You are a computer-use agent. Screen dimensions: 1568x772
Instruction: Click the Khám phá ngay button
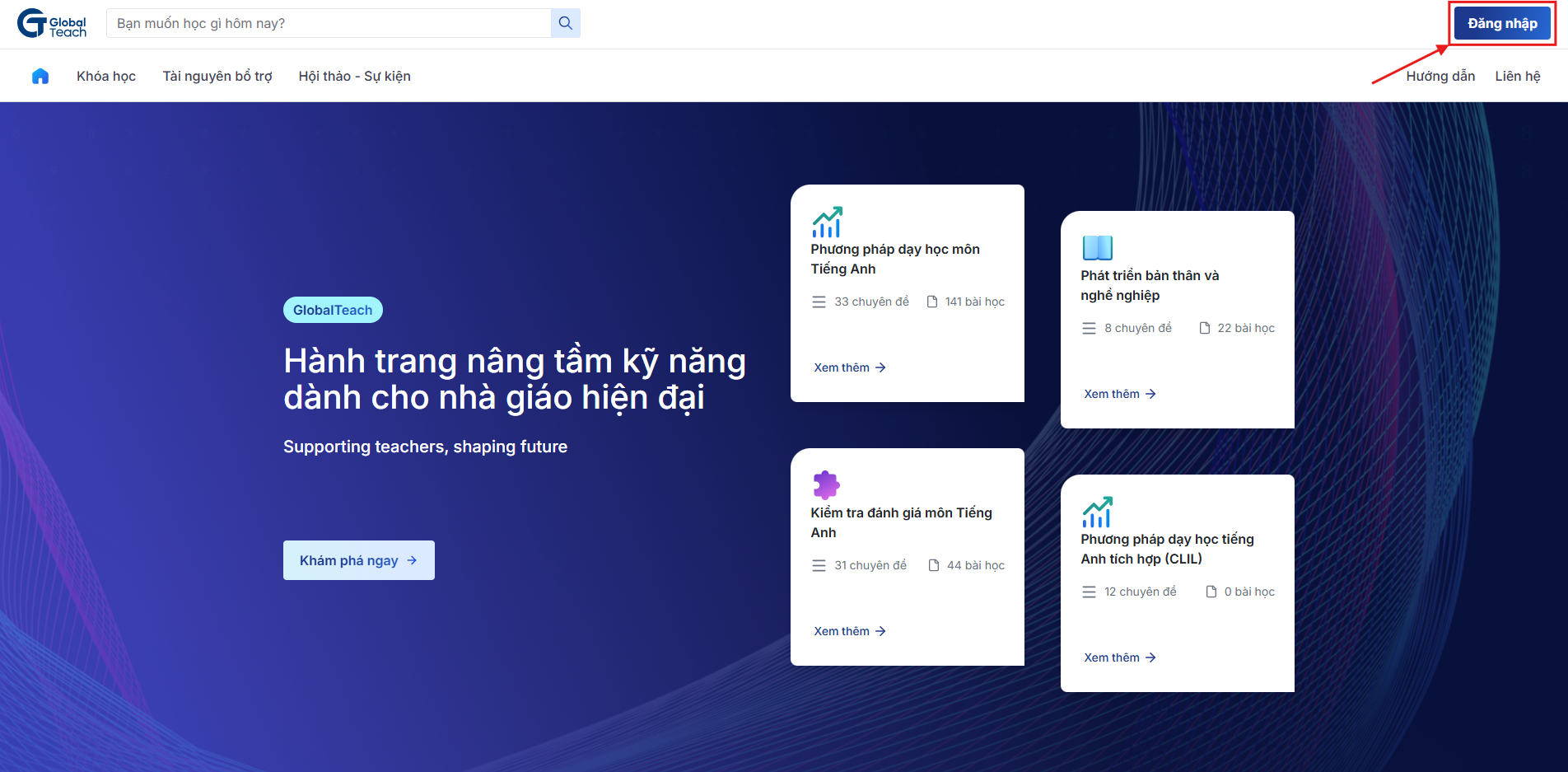(358, 560)
